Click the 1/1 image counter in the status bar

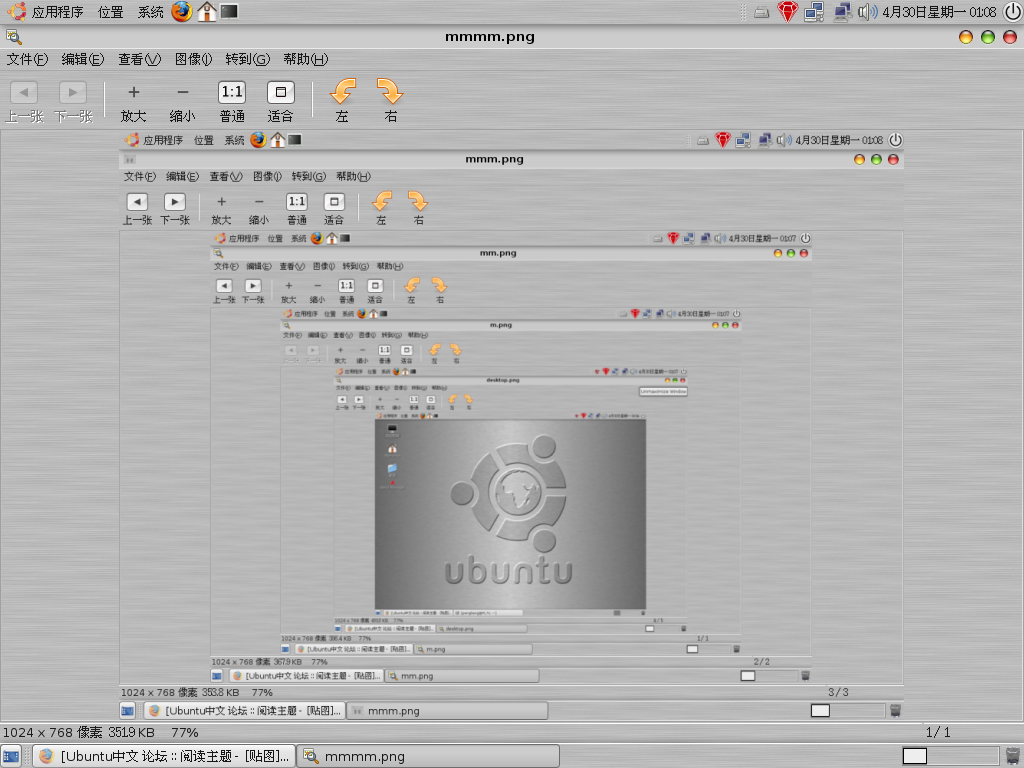[x=938, y=733]
